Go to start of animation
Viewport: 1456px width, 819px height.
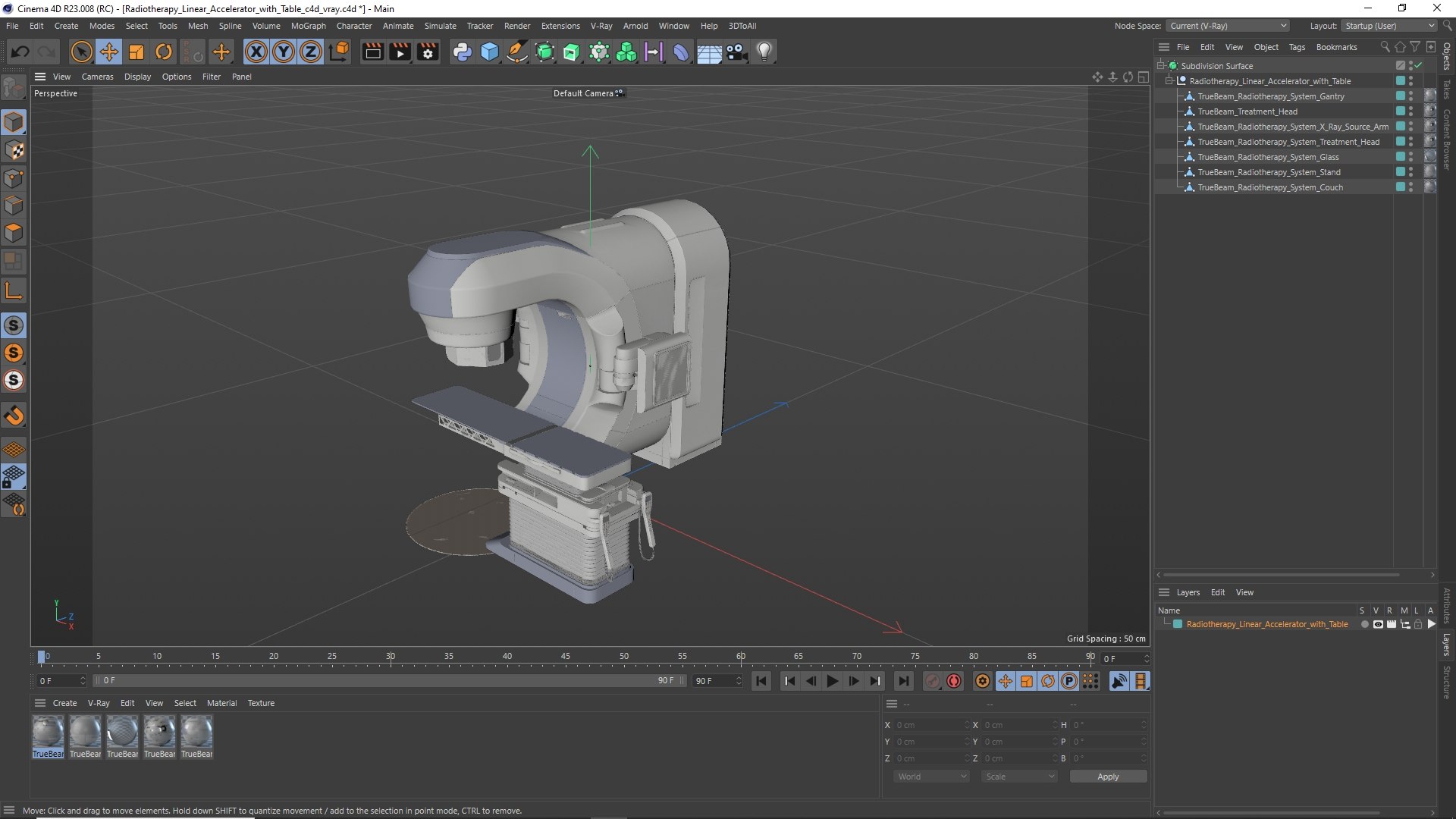pos(761,681)
